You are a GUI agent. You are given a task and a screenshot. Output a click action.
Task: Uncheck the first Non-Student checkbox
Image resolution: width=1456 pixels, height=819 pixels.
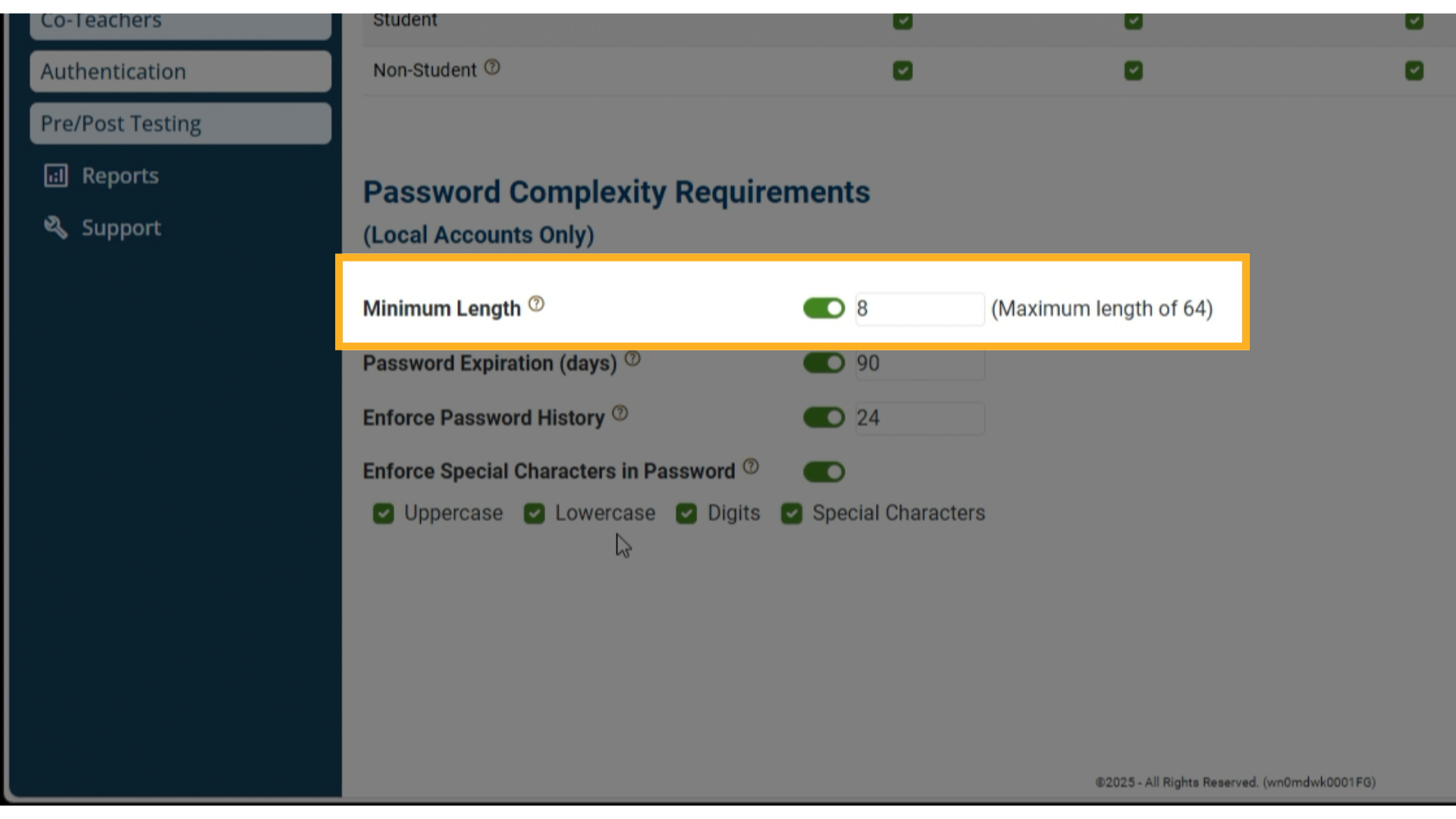click(x=902, y=71)
